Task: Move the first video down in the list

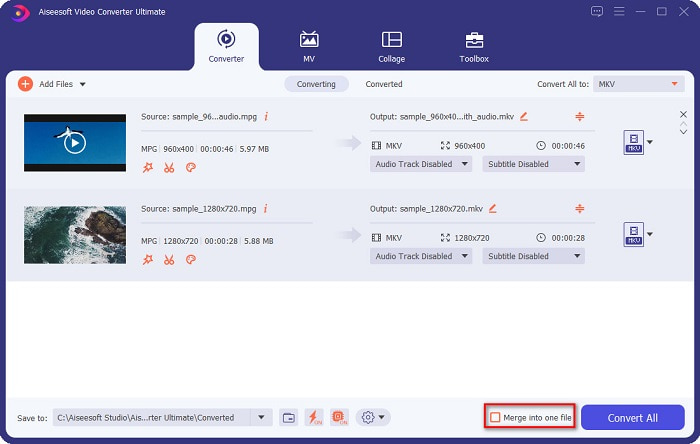Action: [683, 132]
